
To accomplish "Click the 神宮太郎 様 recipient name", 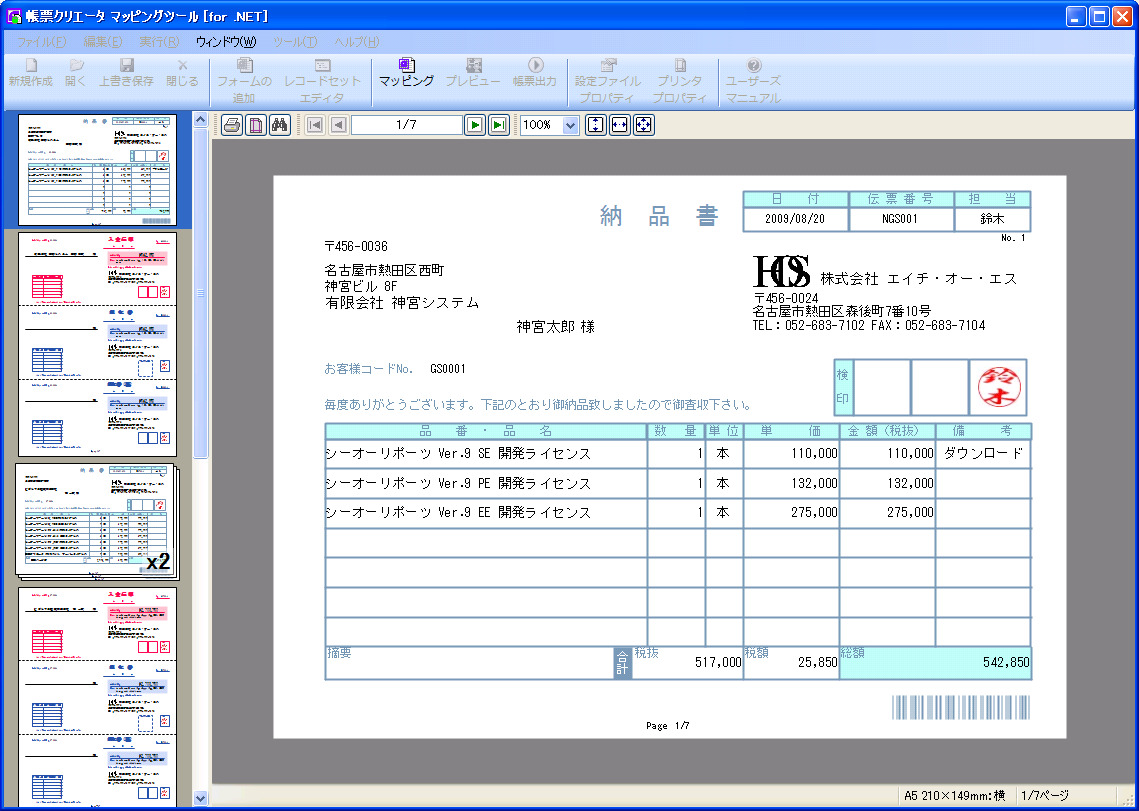I will pyautogui.click(x=556, y=327).
